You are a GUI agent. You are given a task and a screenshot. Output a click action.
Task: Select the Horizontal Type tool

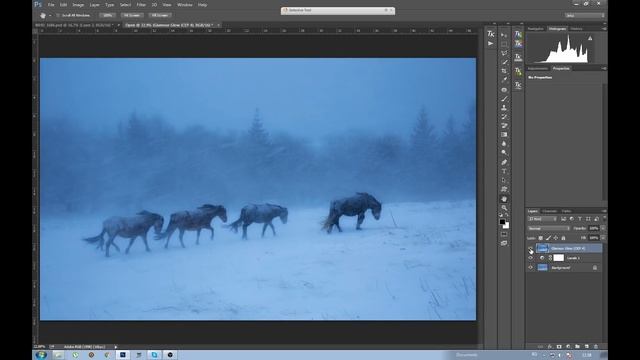(x=504, y=171)
